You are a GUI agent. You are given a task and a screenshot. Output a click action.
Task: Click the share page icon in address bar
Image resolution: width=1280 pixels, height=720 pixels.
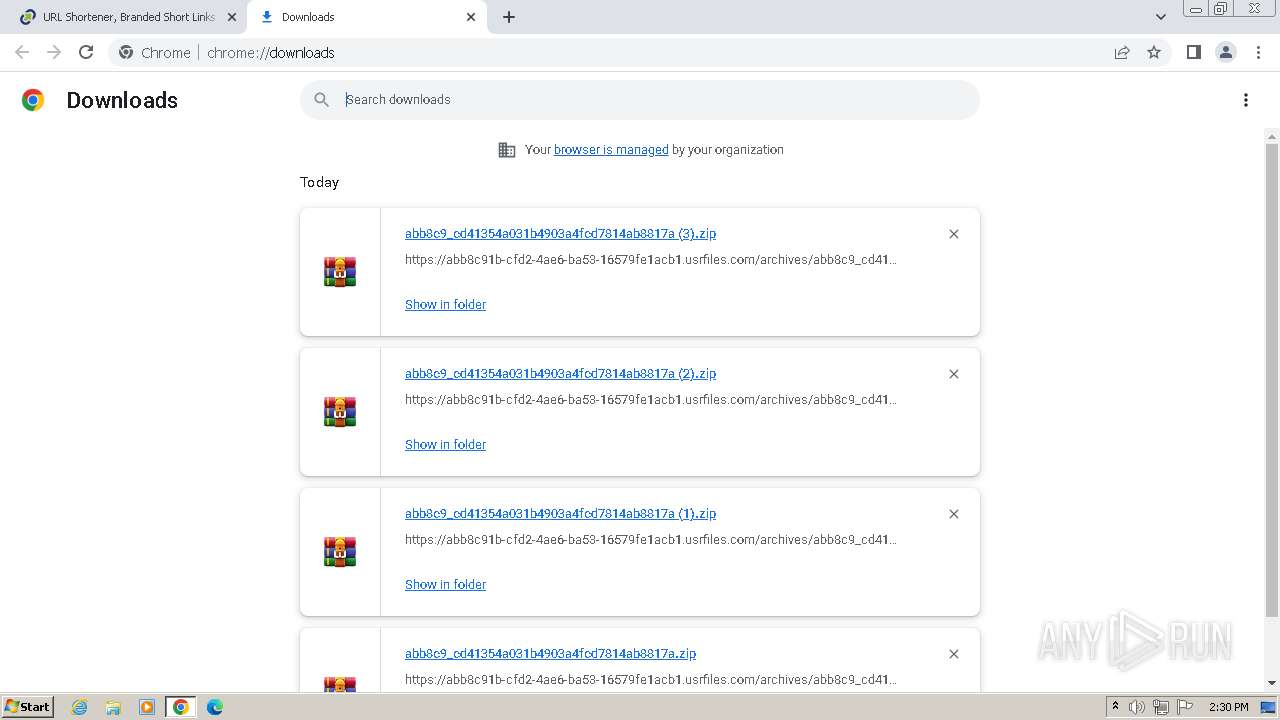click(x=1122, y=52)
